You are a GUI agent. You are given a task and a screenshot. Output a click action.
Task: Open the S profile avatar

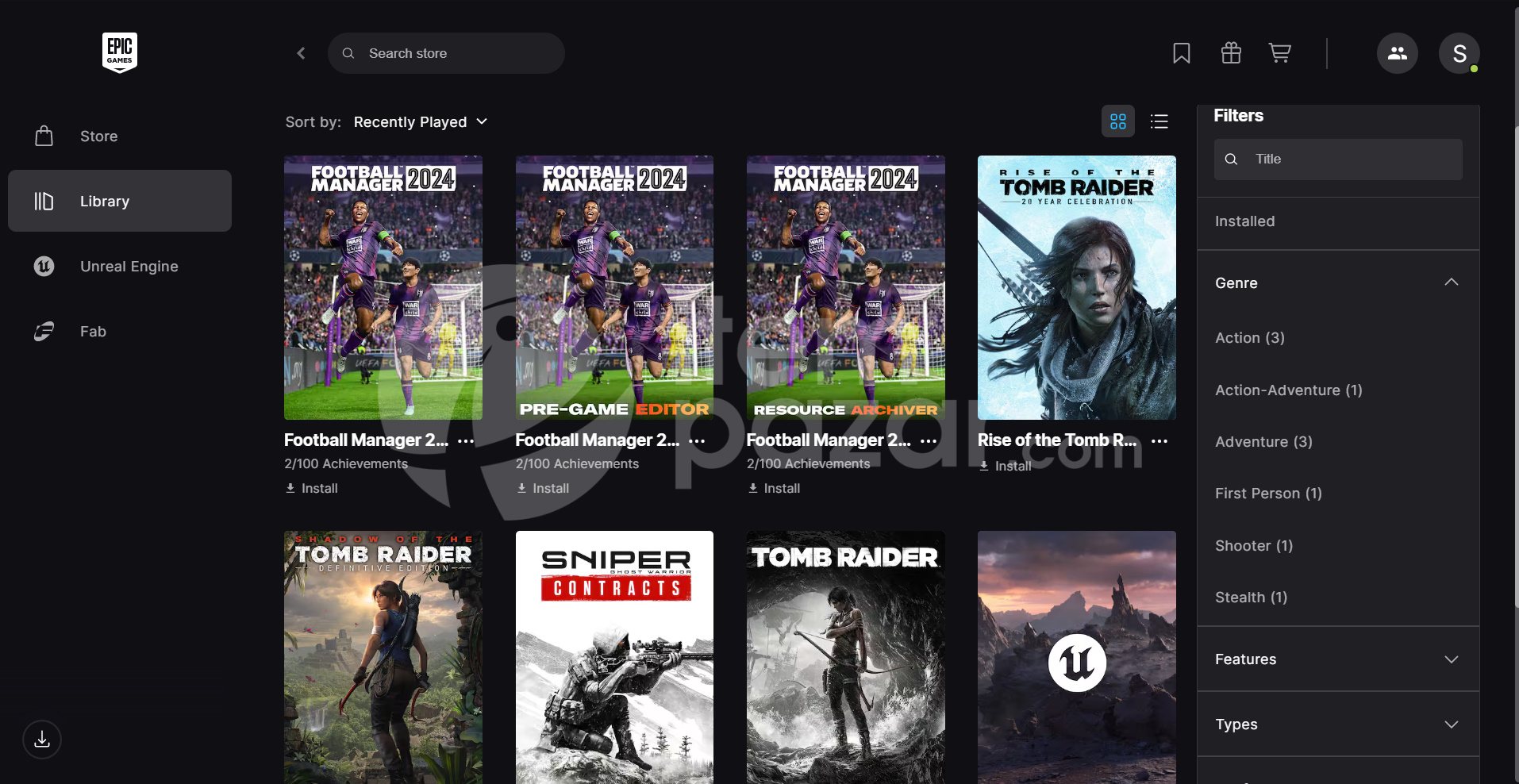[1459, 53]
